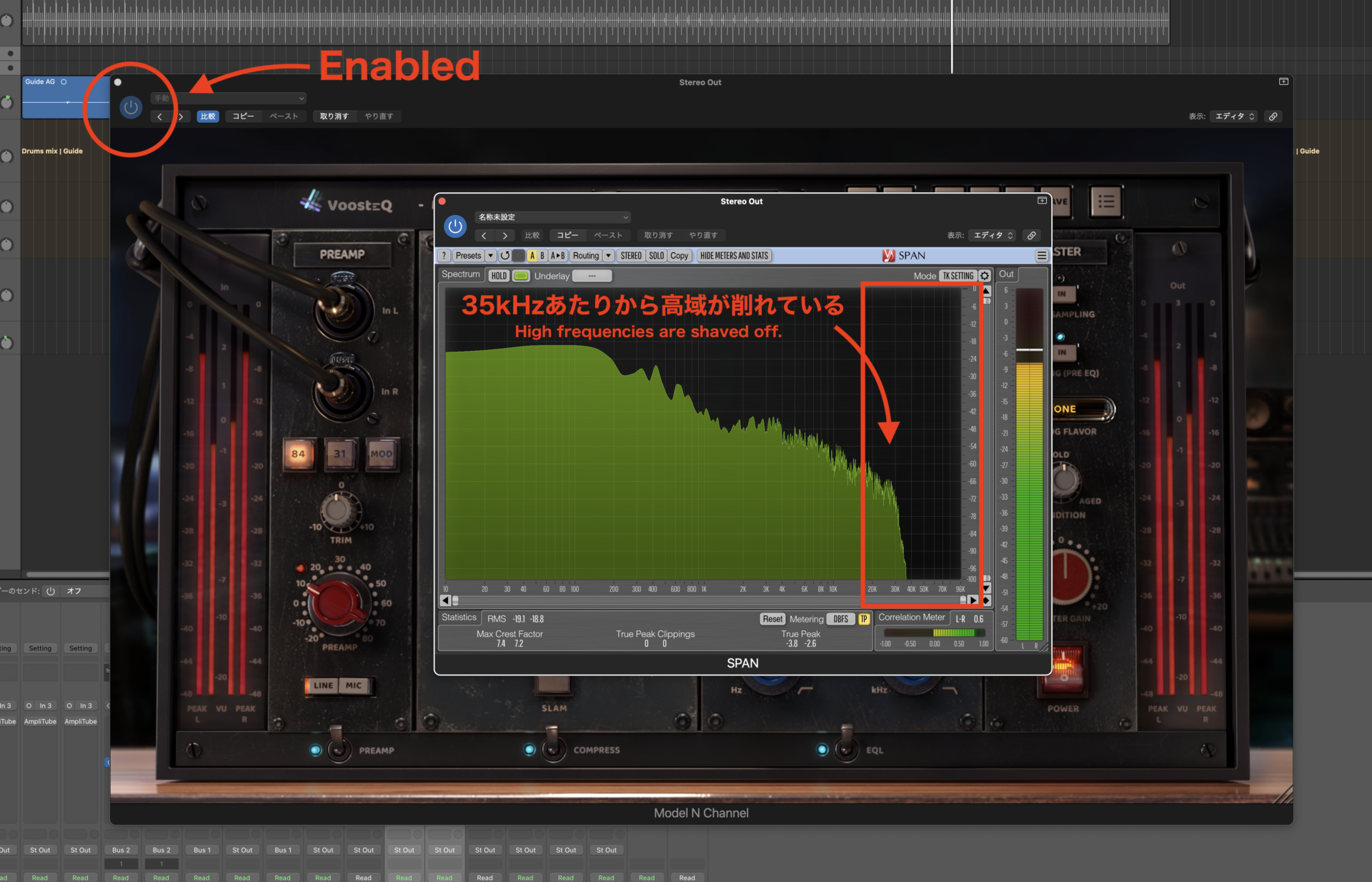
Task: Click the STEREO channel mode button
Action: pos(631,256)
